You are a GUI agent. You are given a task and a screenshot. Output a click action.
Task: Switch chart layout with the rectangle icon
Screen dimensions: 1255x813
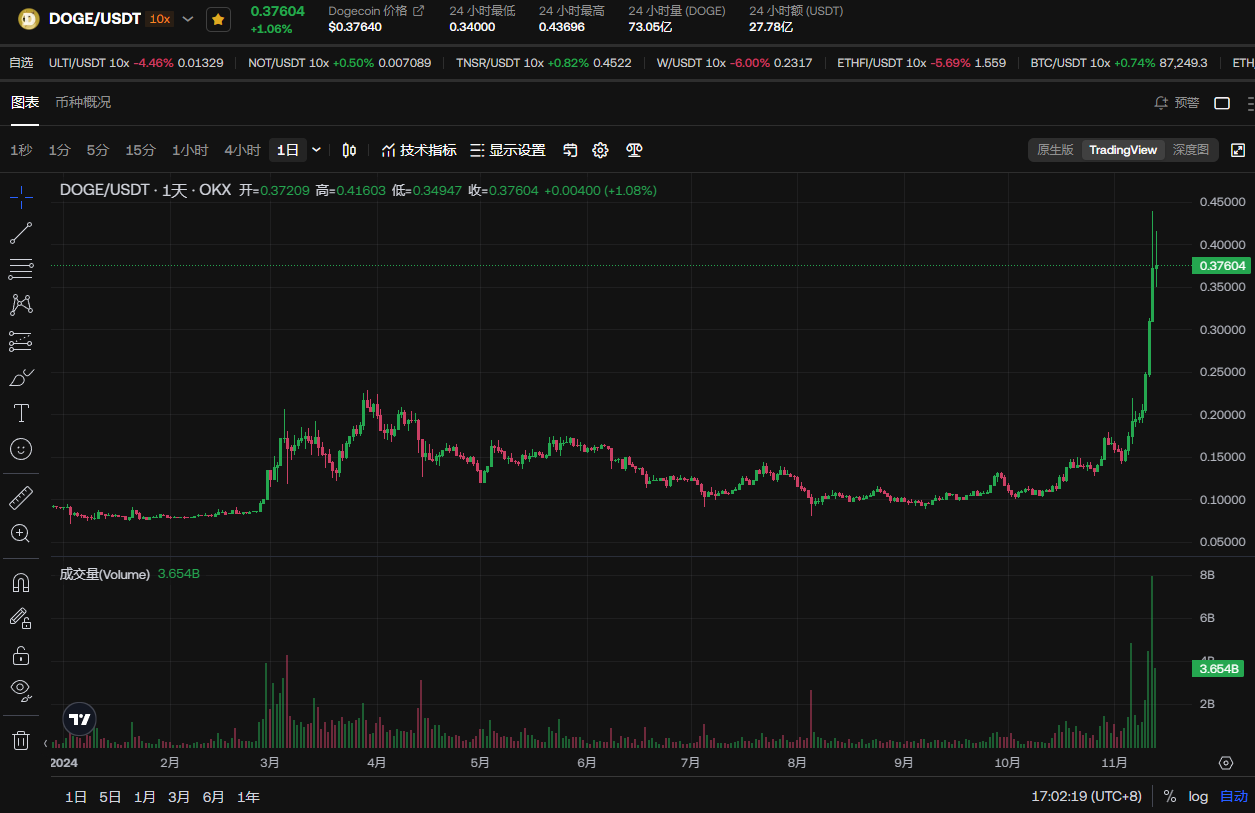point(1222,103)
